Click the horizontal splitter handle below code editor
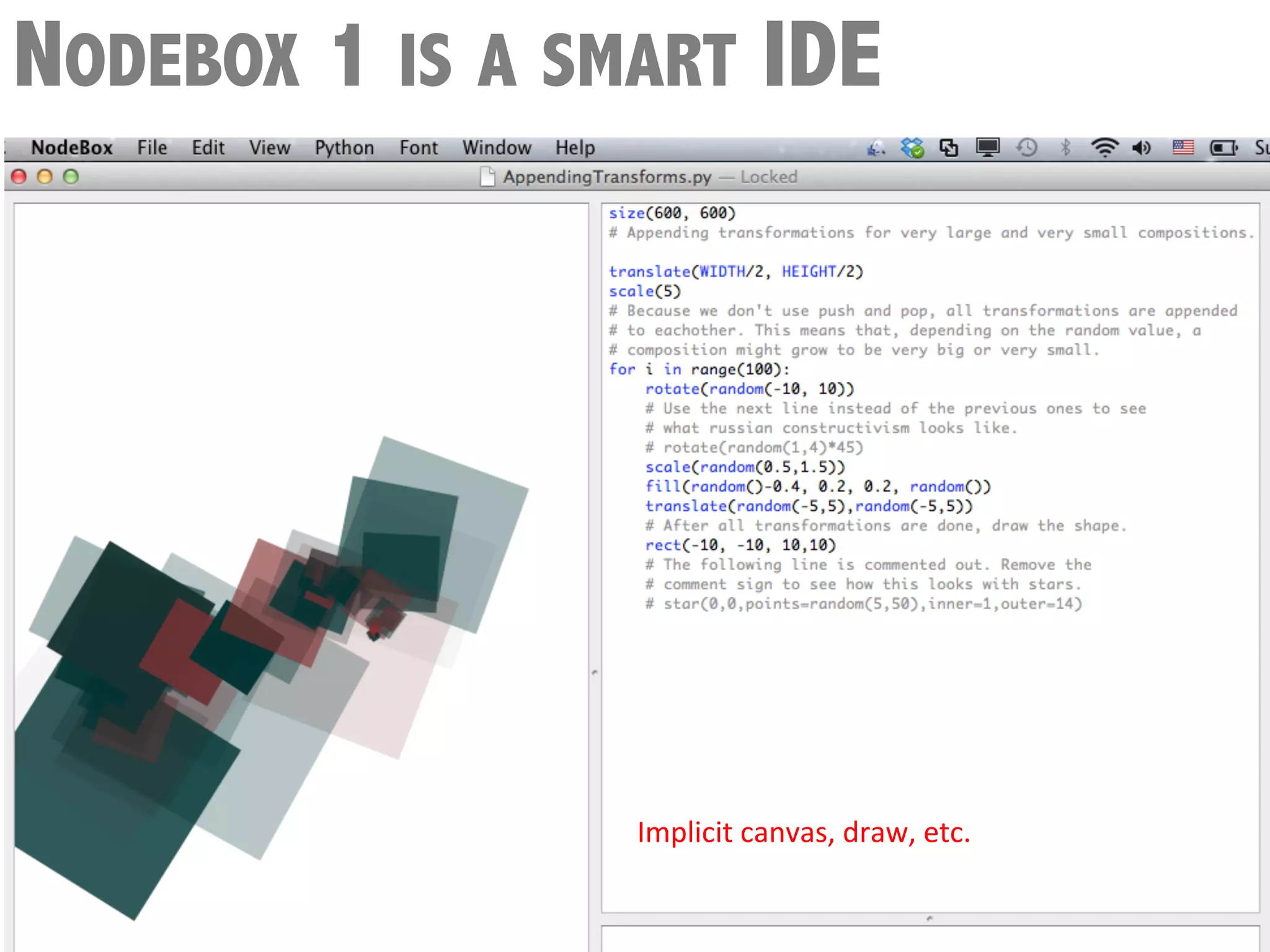 pyautogui.click(x=929, y=919)
